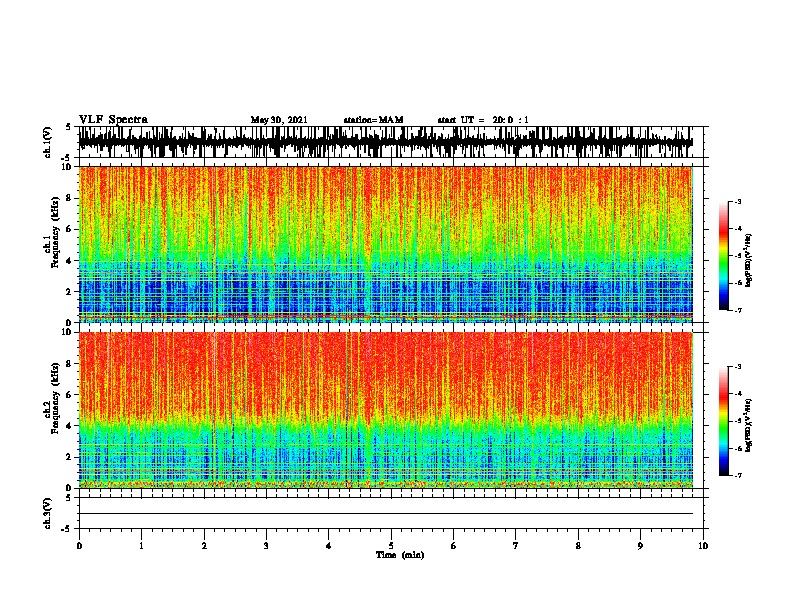
Task: Click the 8 kHz tick on ch.2 frequency axis
Action: (69, 364)
